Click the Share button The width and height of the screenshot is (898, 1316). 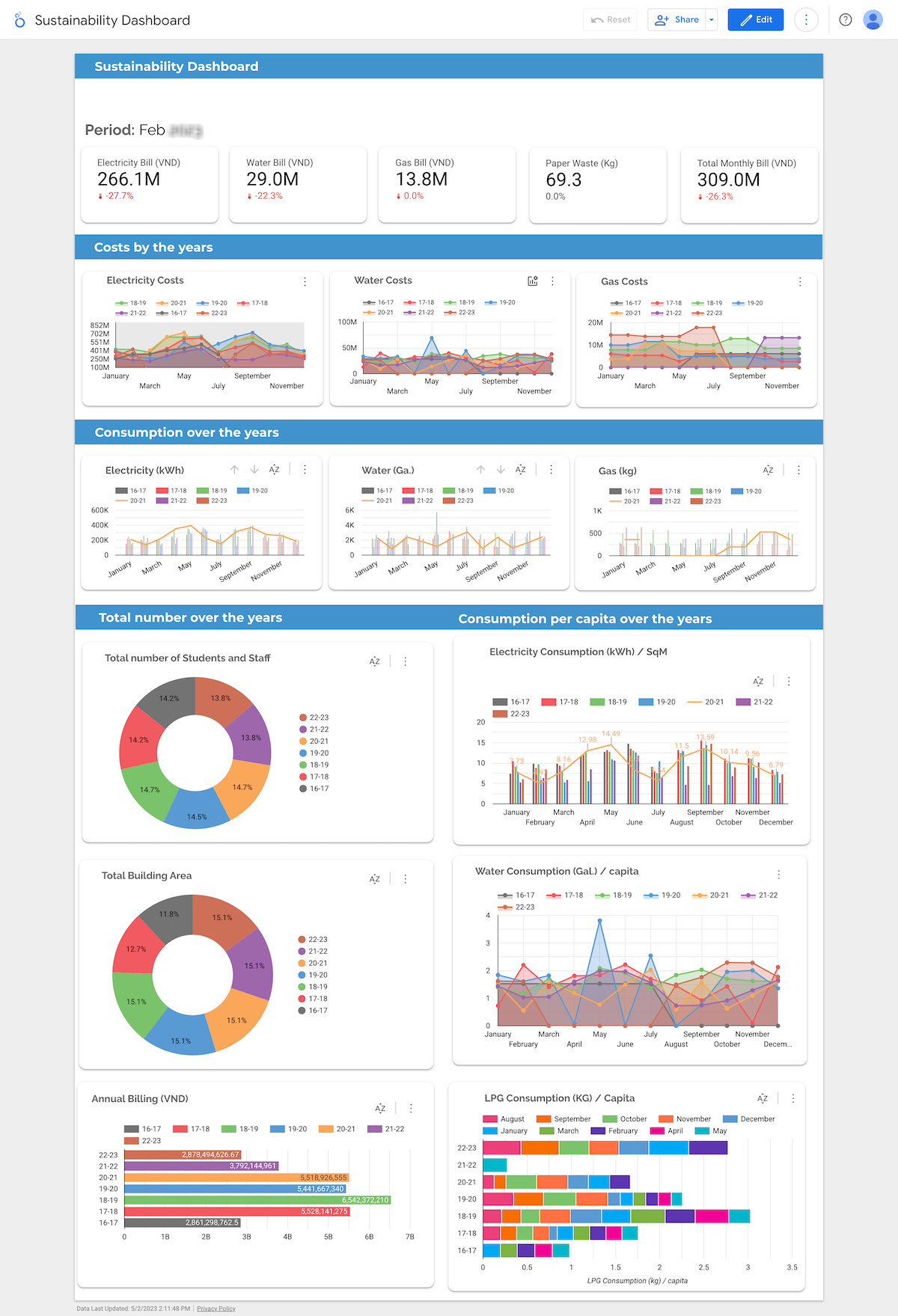[x=677, y=20]
